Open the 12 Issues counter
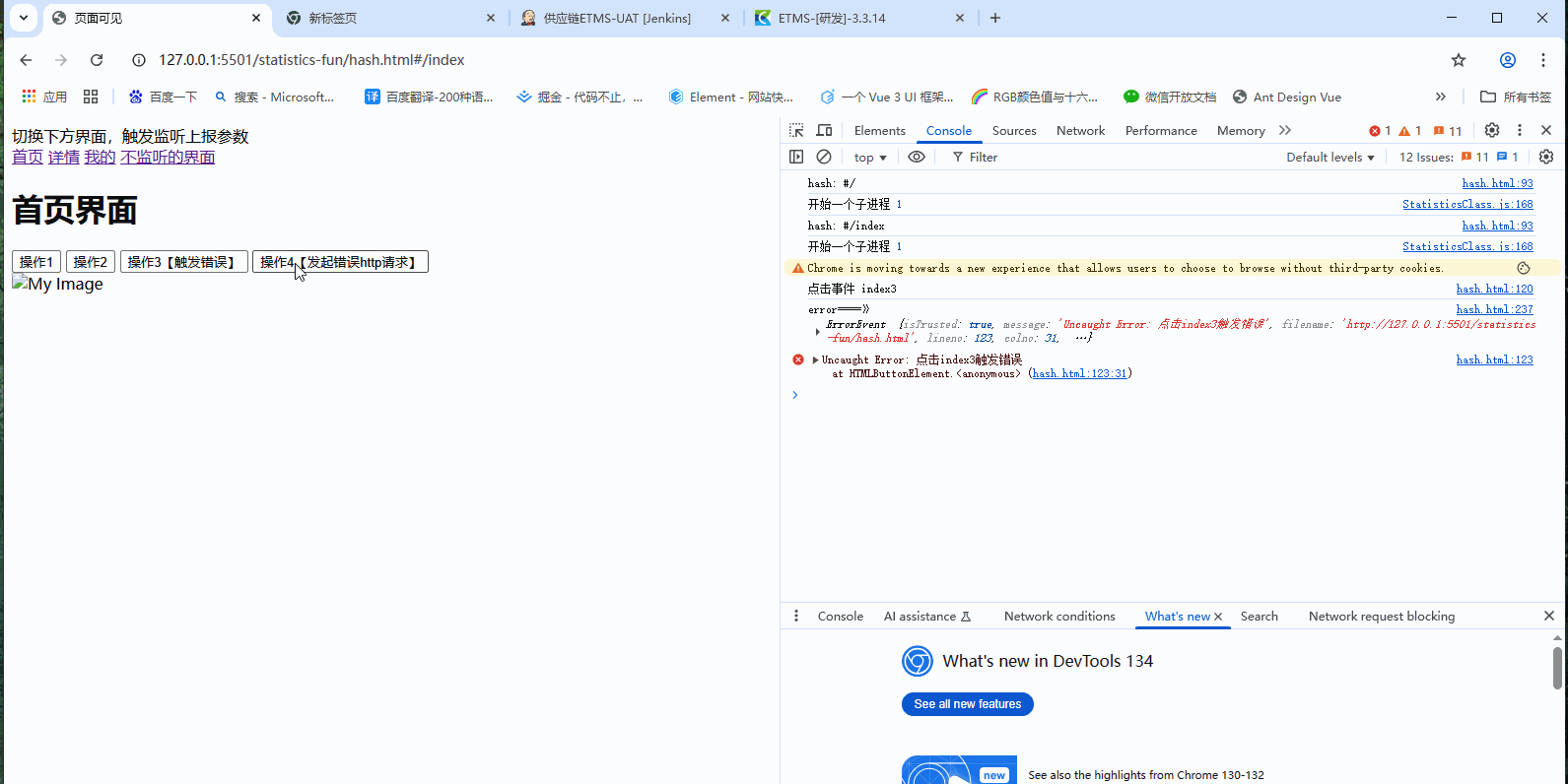Viewport: 1568px width, 784px height. point(1459,157)
